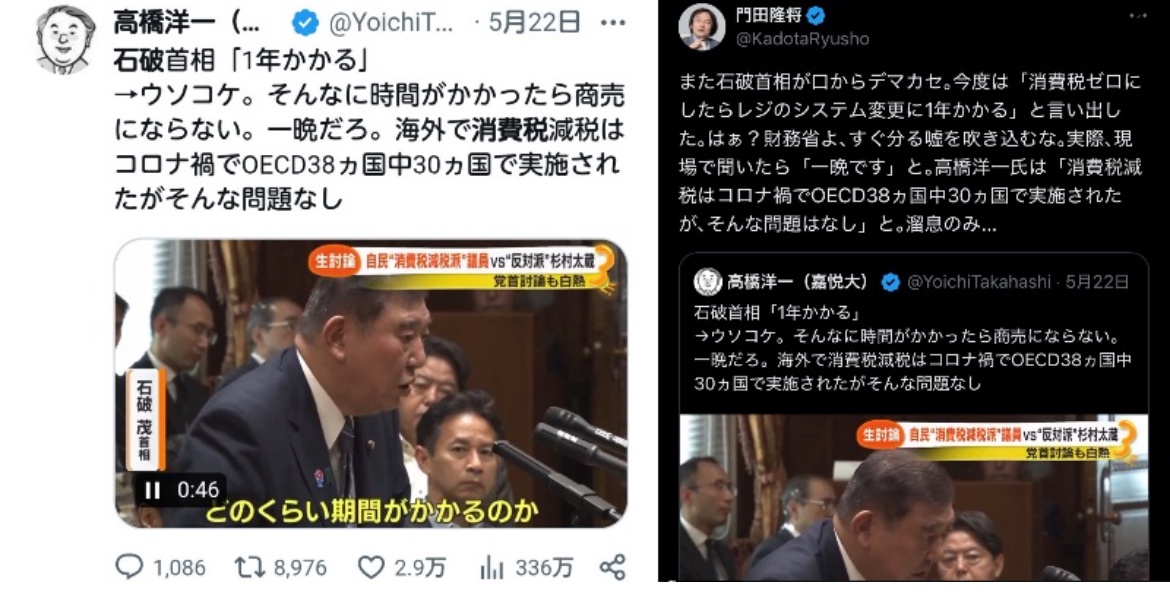Open more options on 門田隆将 tweet

click(x=1139, y=15)
